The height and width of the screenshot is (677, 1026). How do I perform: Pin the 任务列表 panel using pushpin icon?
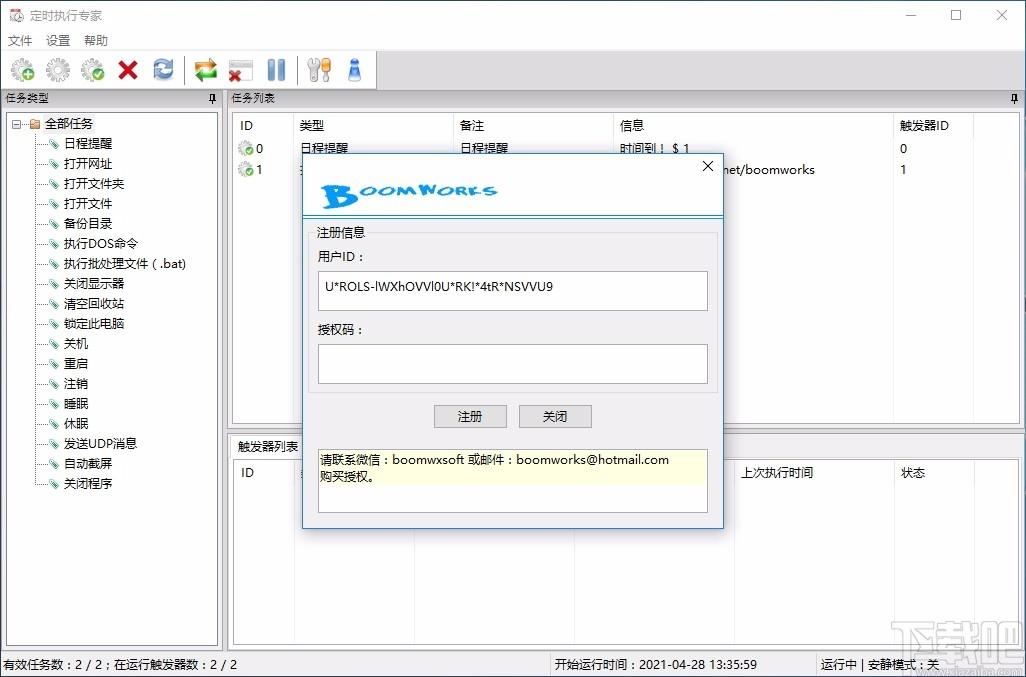pos(1014,98)
